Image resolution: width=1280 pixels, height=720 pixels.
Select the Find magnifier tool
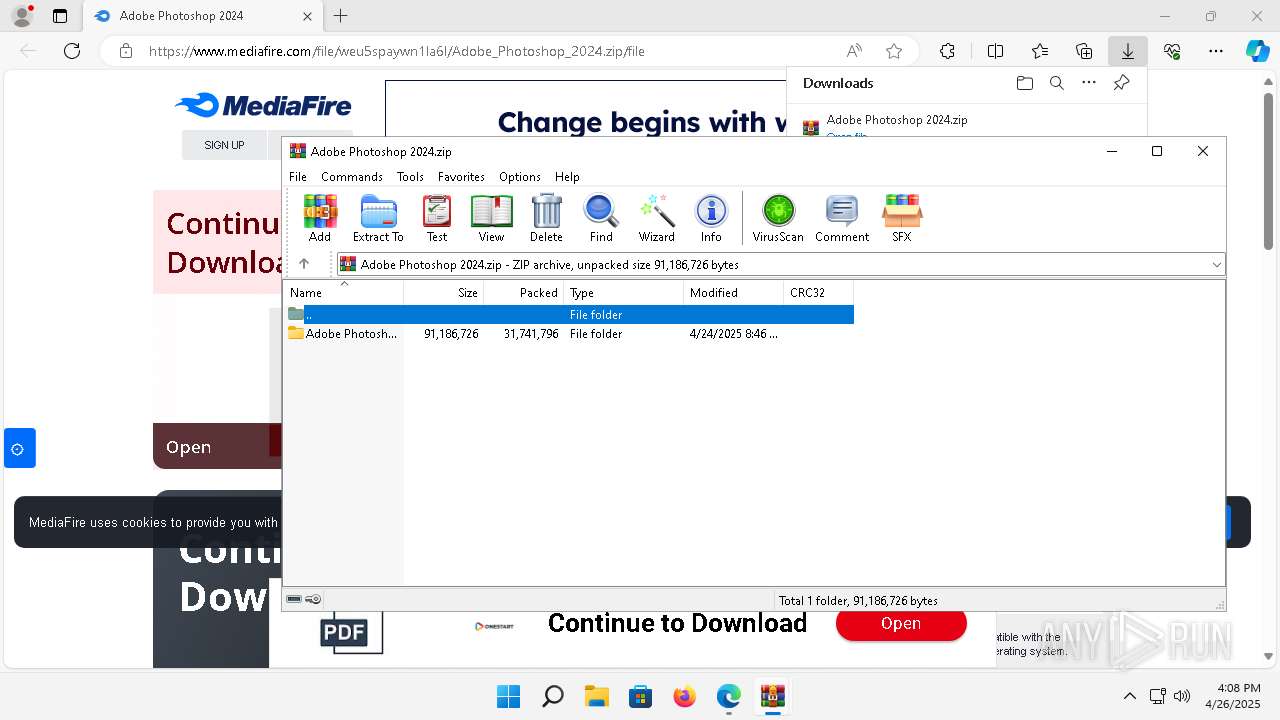[601, 218]
